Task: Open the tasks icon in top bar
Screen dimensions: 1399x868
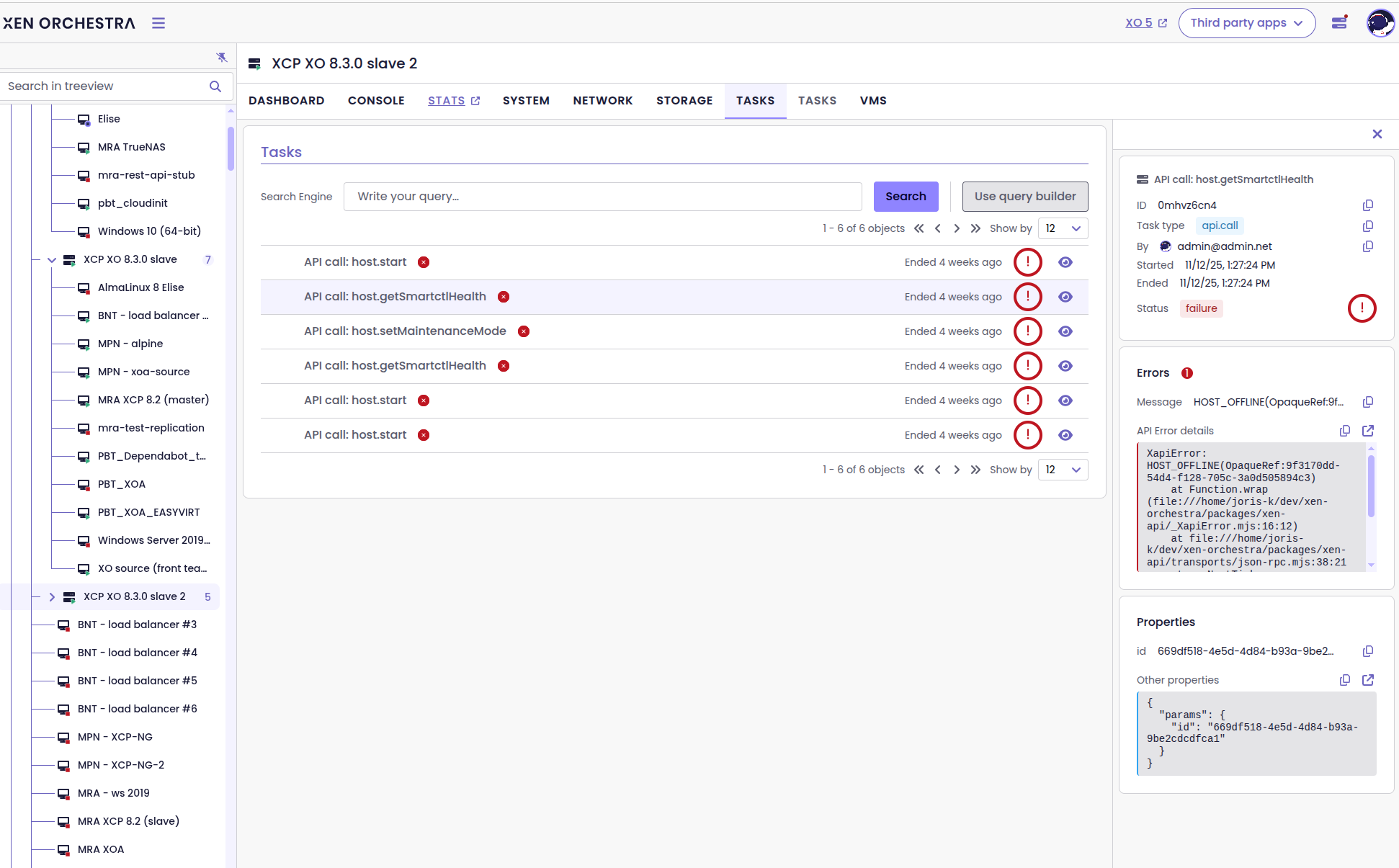Action: click(1339, 23)
